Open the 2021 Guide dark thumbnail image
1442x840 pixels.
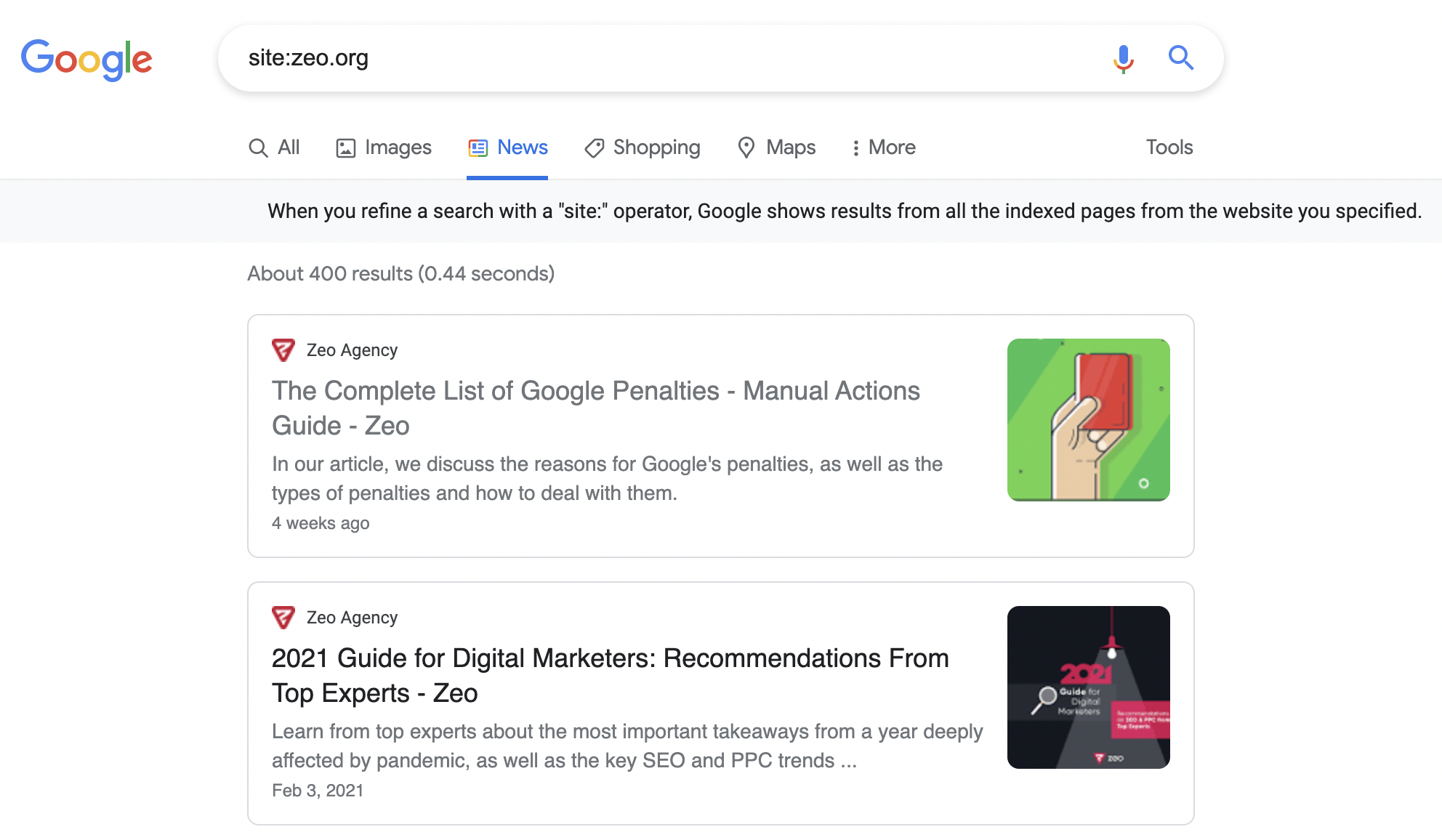(1089, 687)
